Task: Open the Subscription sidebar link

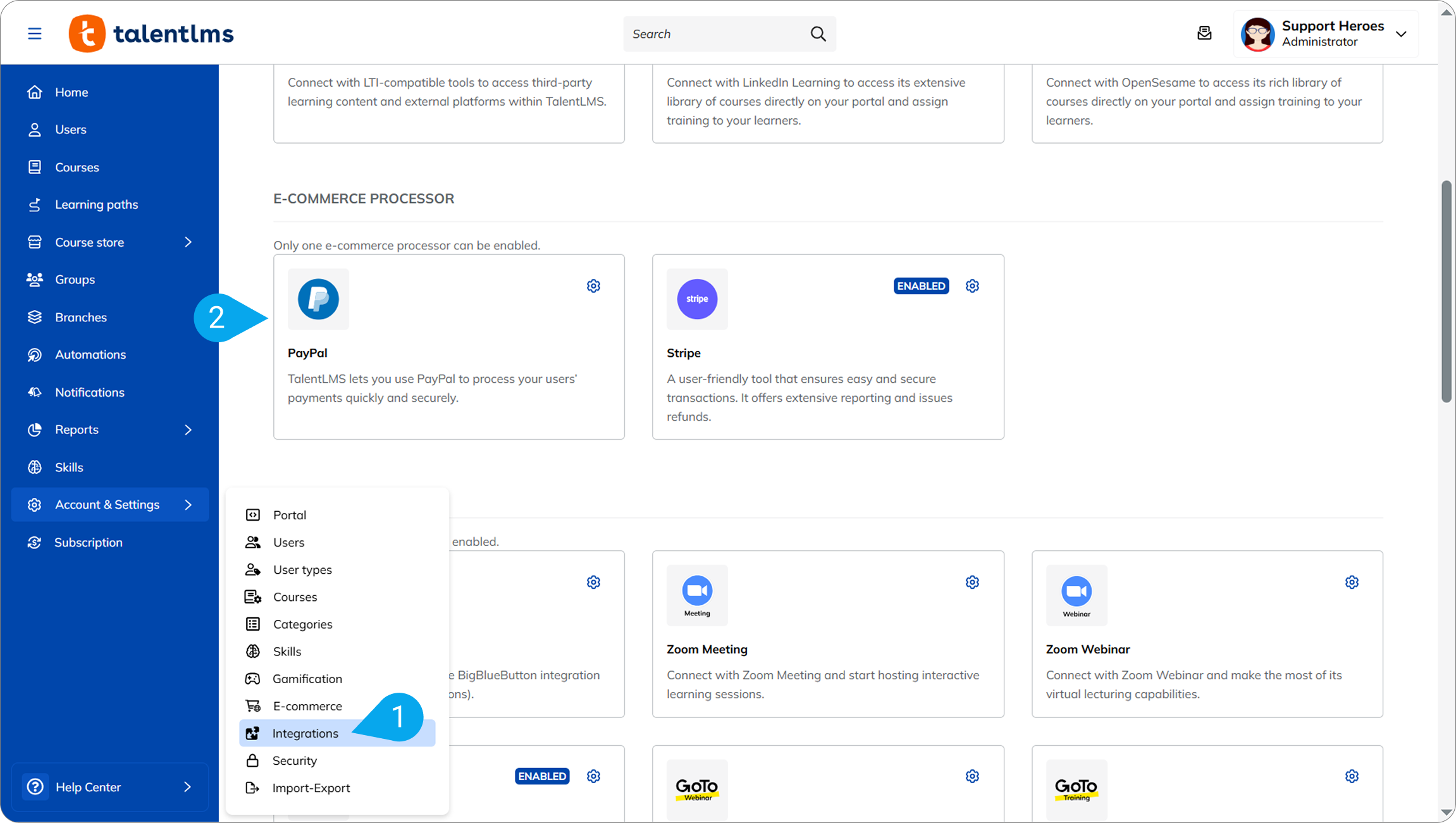Action: [89, 542]
